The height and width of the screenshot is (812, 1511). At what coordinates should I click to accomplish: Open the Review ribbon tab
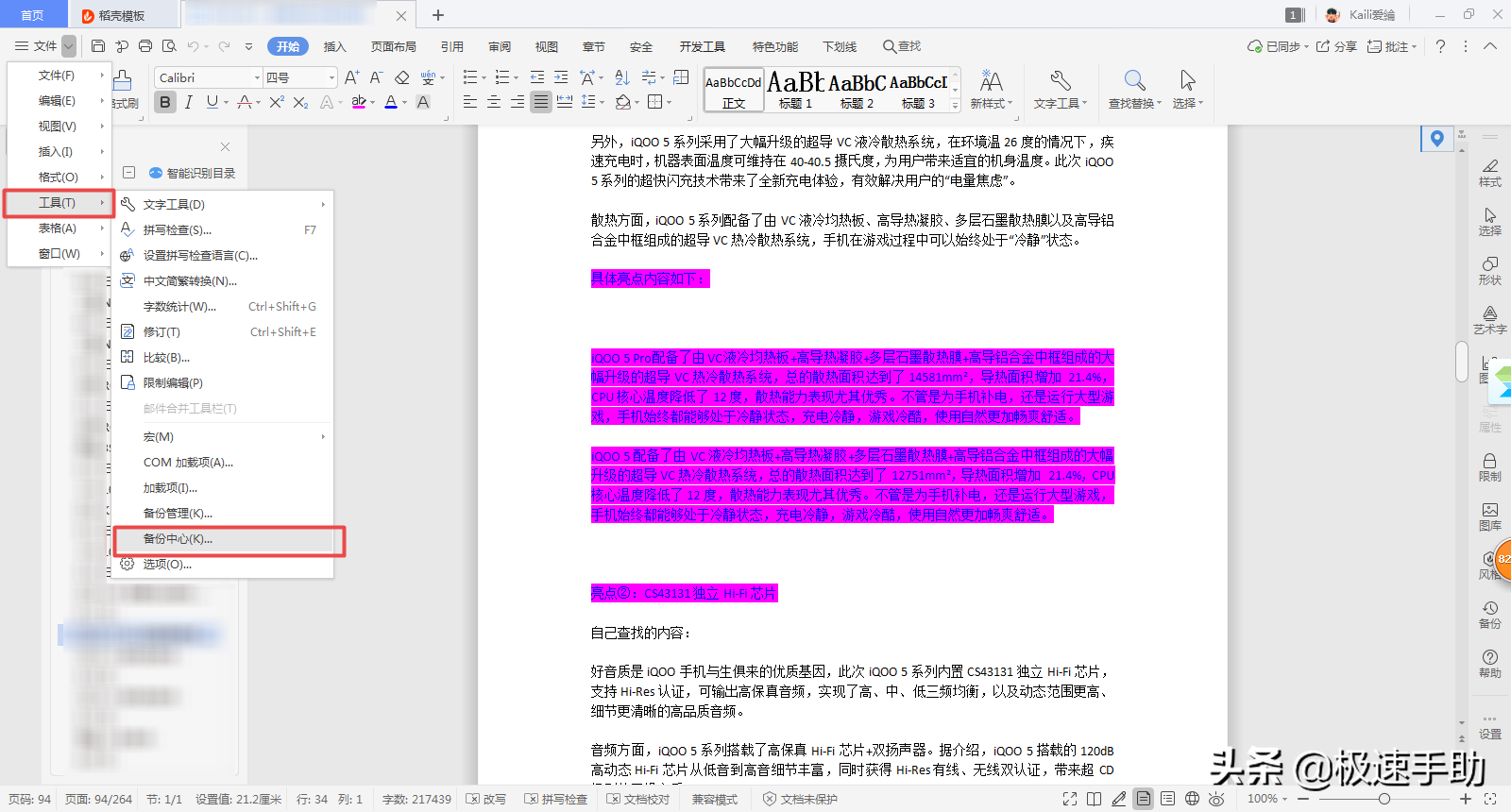click(x=500, y=46)
